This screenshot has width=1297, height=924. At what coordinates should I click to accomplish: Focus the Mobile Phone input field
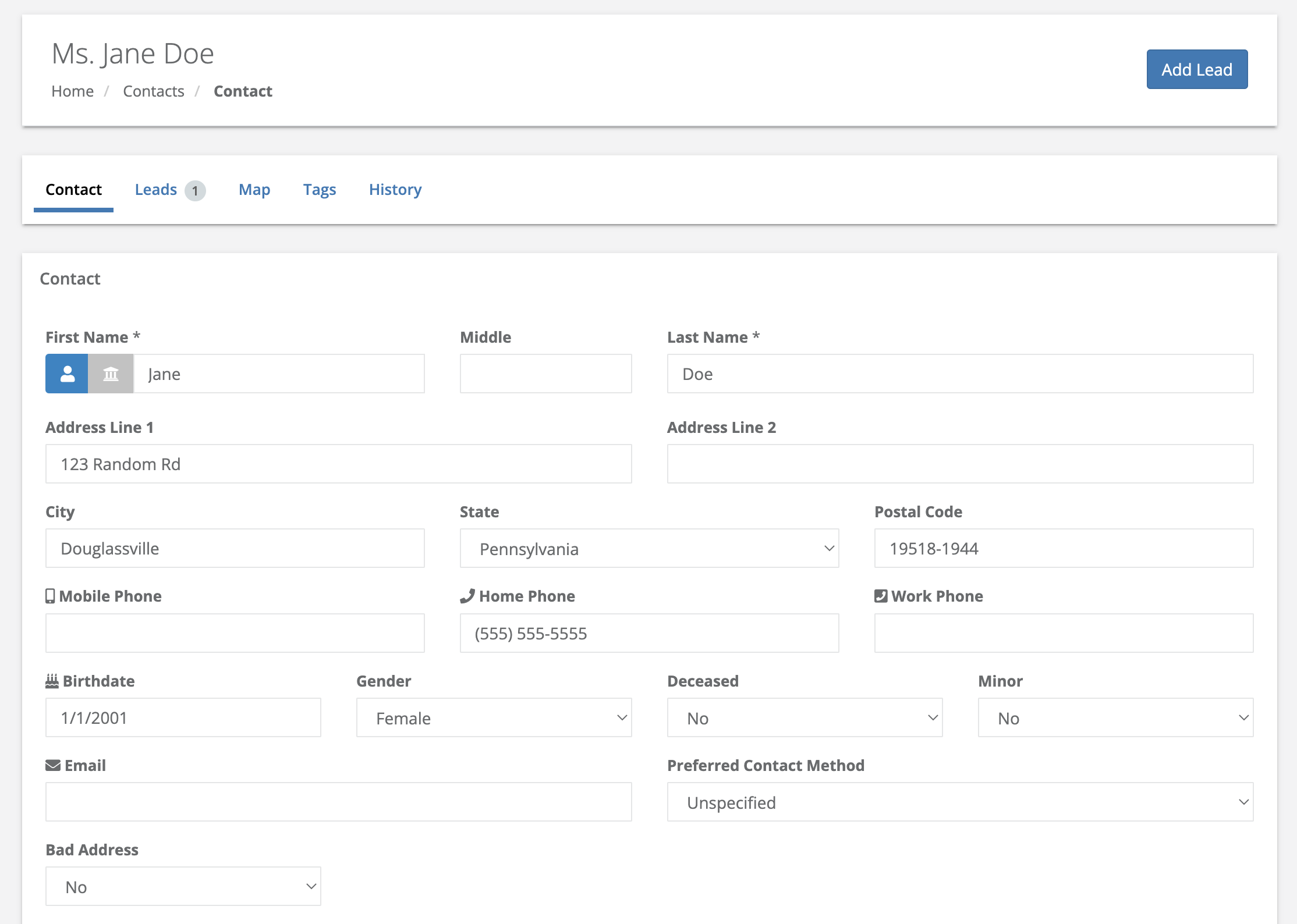pyautogui.click(x=235, y=633)
